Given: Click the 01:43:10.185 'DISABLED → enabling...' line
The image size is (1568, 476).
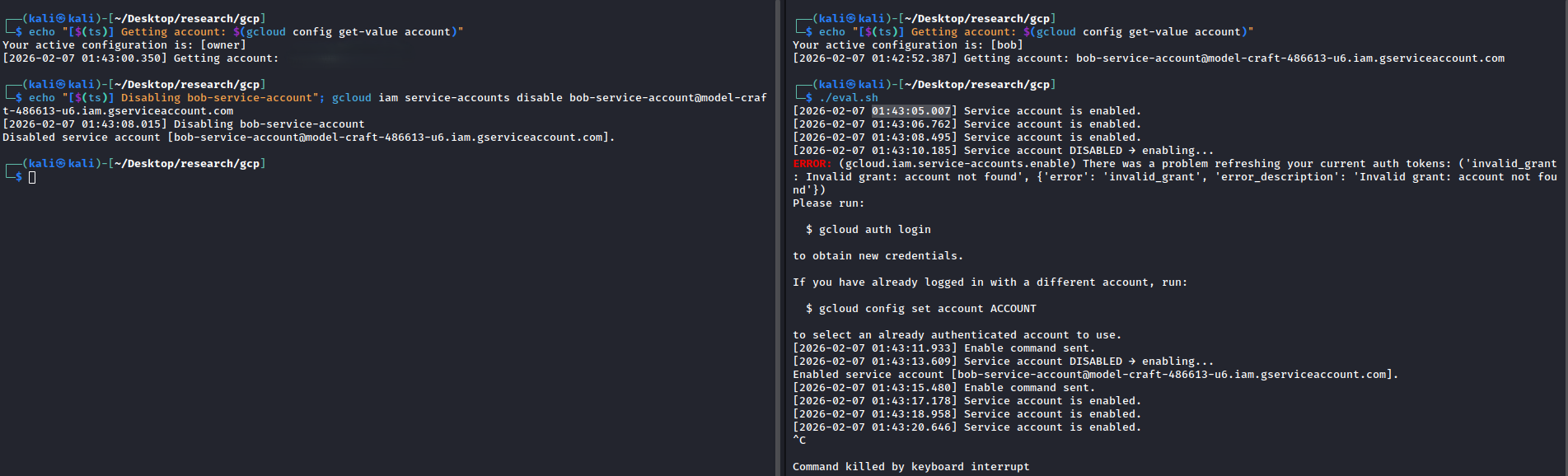Looking at the screenshot, I should (1003, 151).
